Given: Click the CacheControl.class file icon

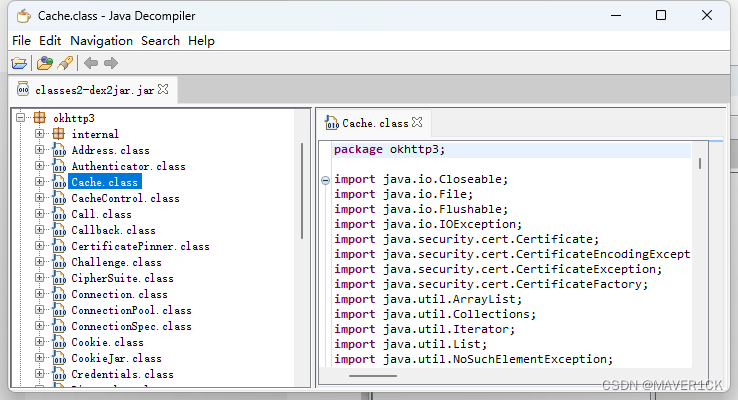Looking at the screenshot, I should (59, 198).
